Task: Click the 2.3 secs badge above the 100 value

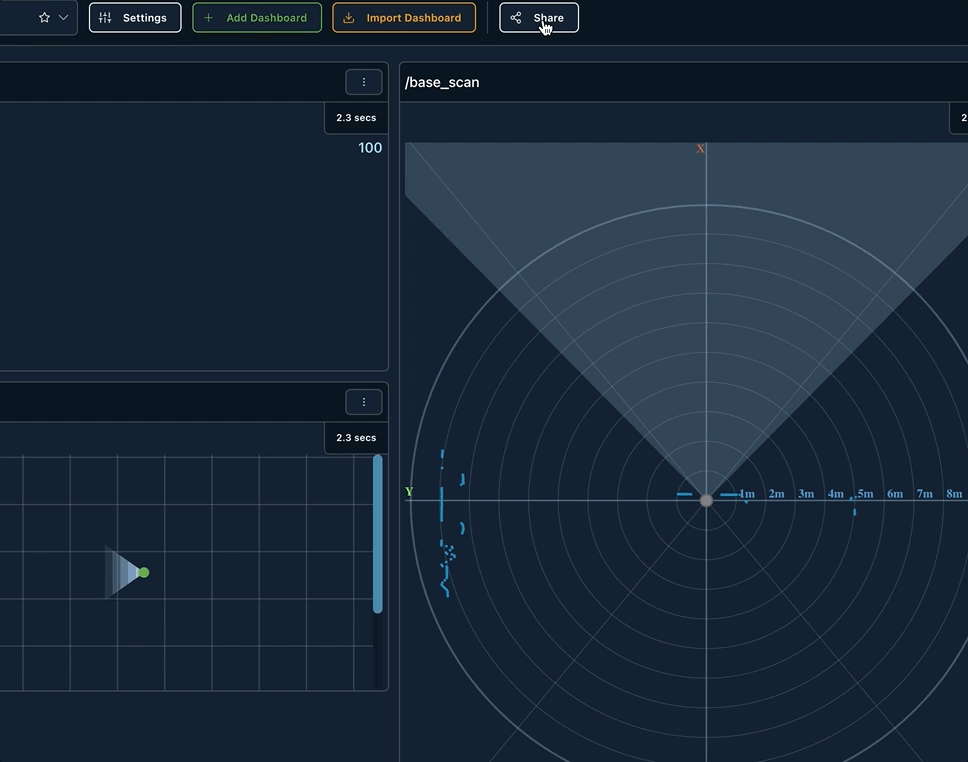Action: (x=356, y=117)
